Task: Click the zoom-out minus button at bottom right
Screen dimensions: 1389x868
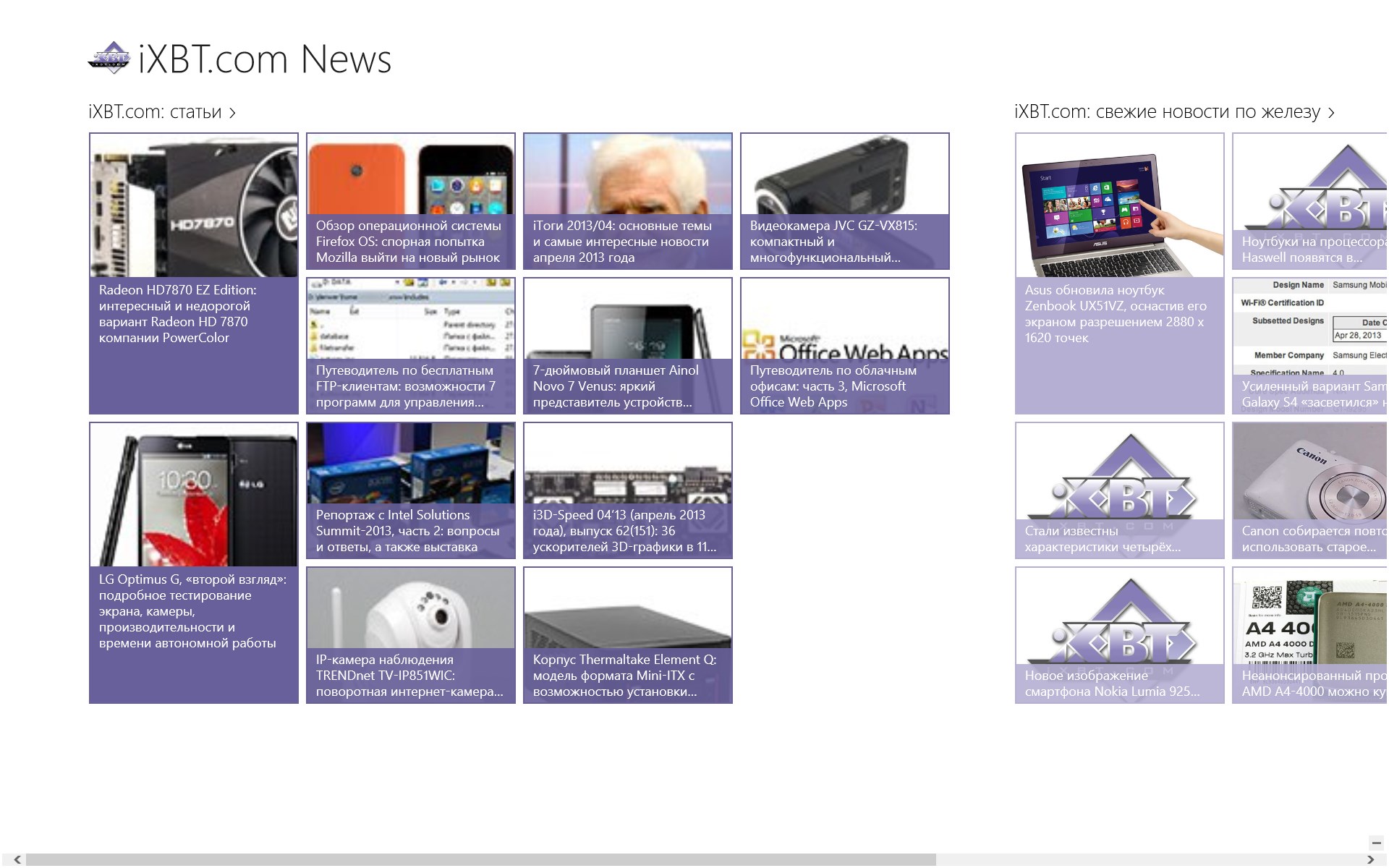Action: coord(1375,843)
